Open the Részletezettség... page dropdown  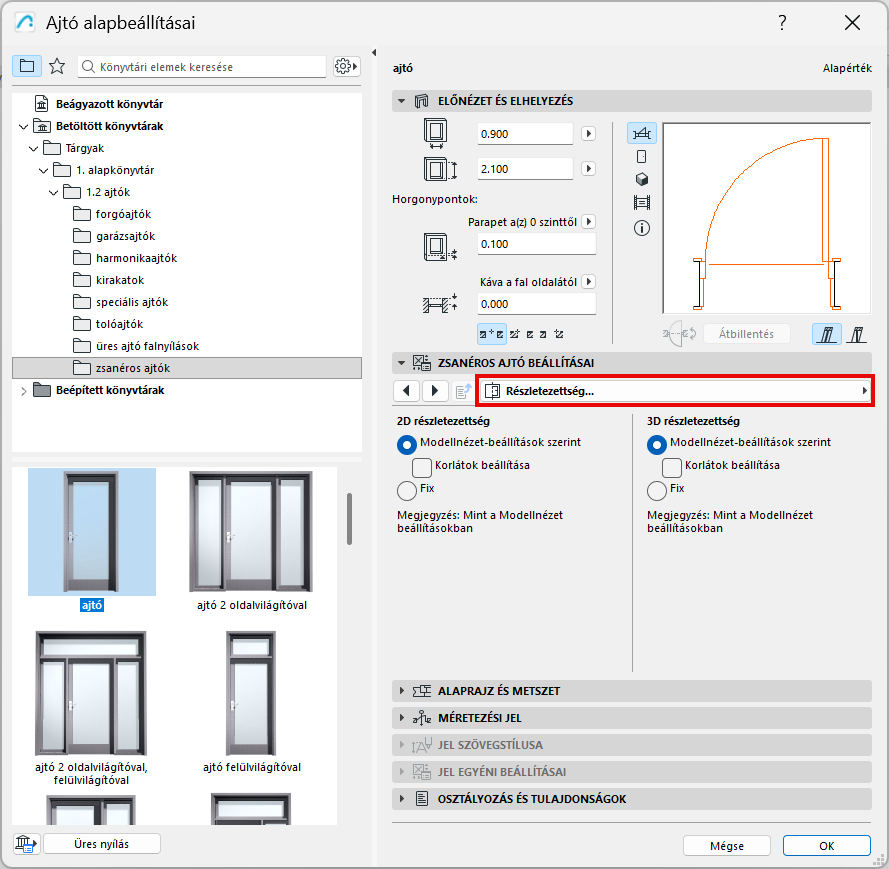(x=675, y=391)
